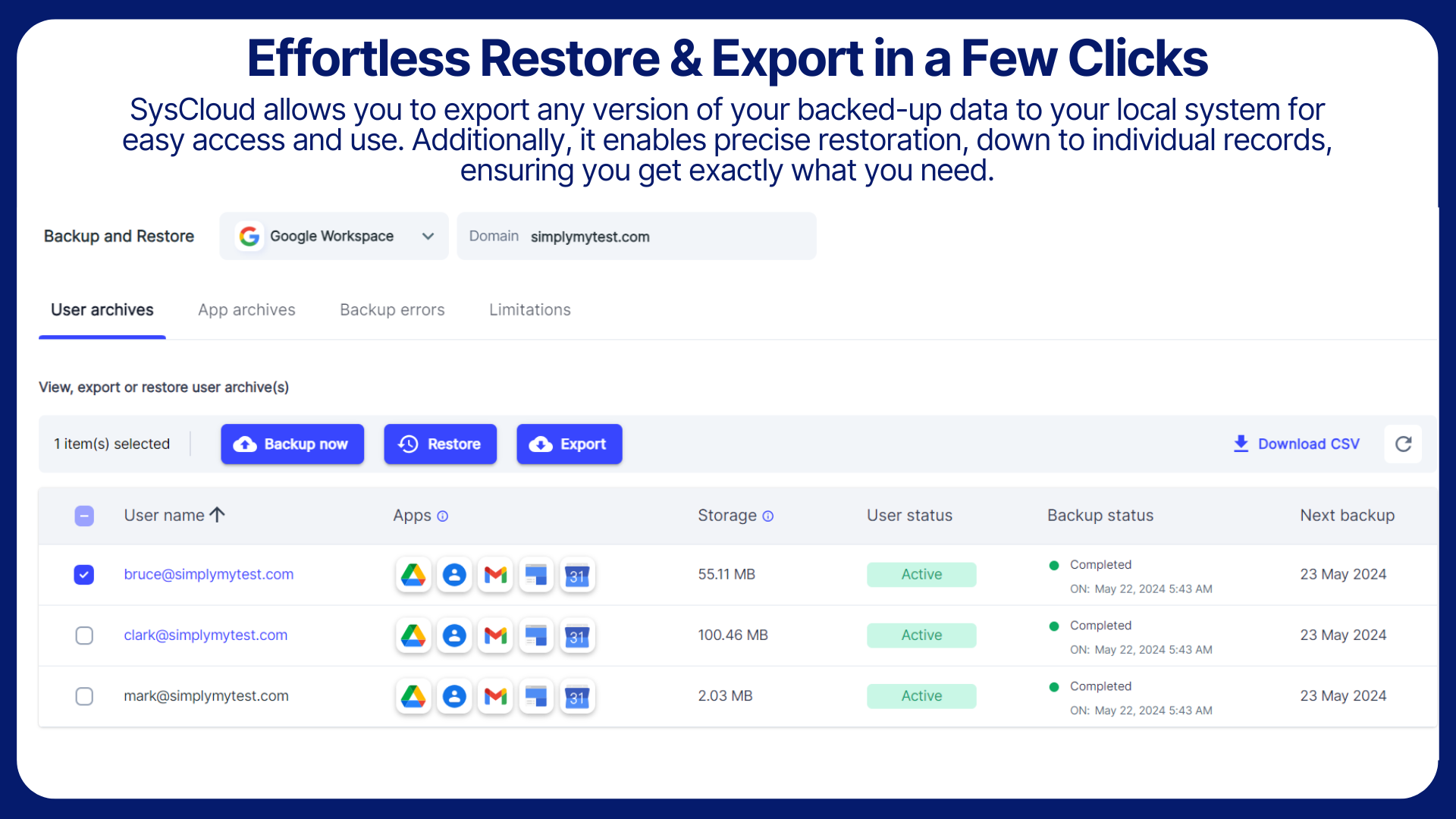1456x819 pixels.
Task: Toggle the select-all checkbox in the header
Action: pos(84,516)
